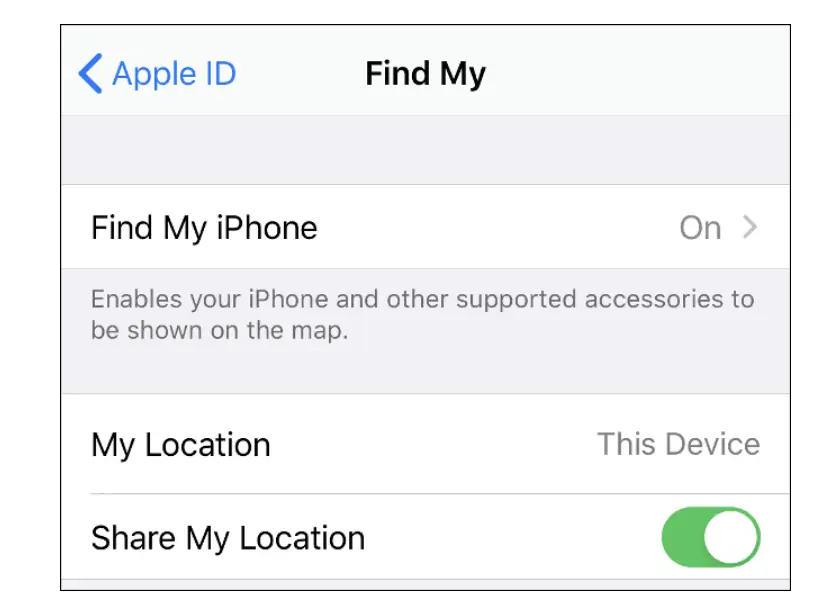This screenshot has width=825, height=596.
Task: Toggle the Share My Location switch
Action: click(711, 537)
